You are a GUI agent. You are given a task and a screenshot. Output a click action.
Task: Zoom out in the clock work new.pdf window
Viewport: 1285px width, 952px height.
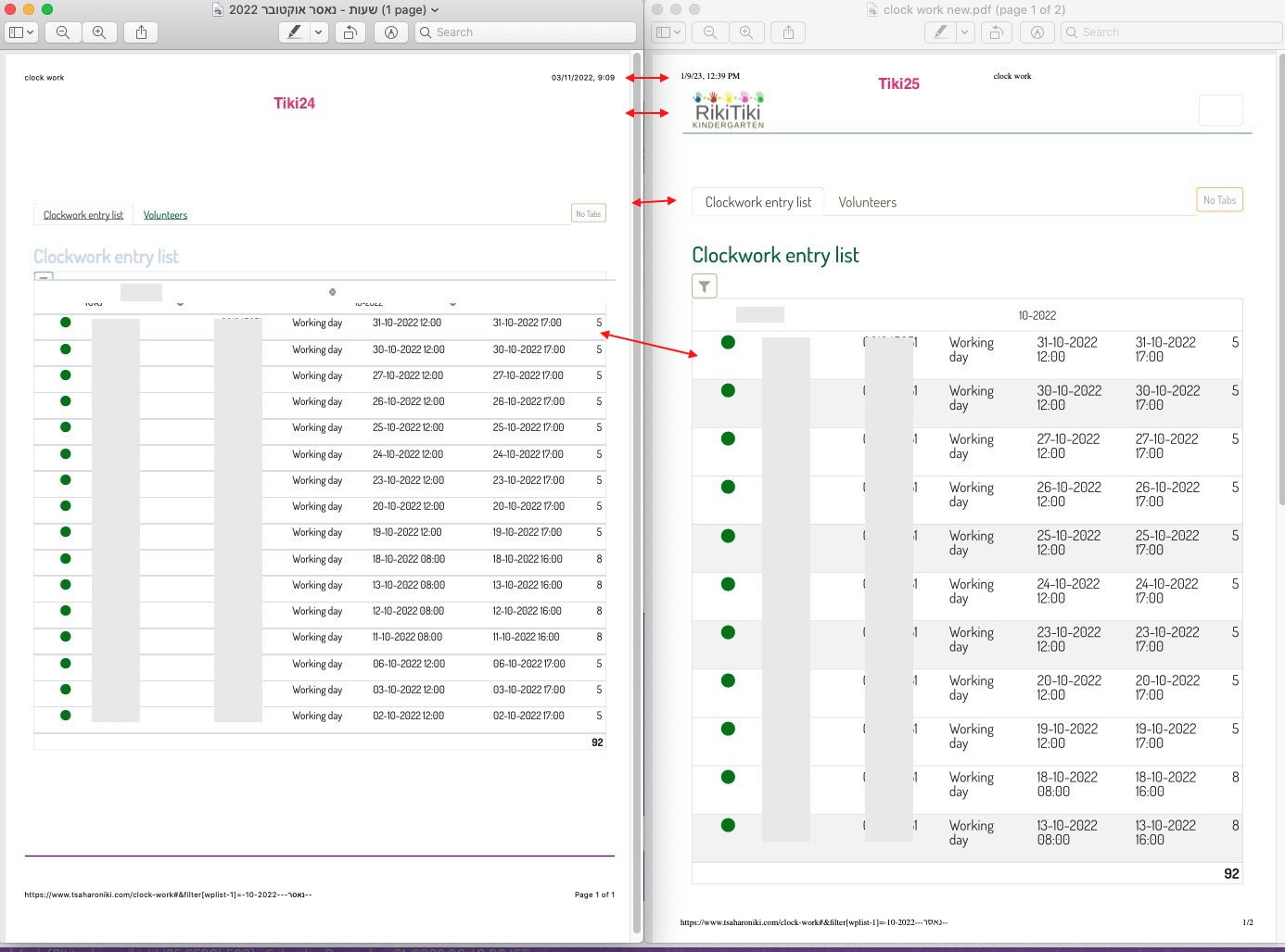[710, 32]
